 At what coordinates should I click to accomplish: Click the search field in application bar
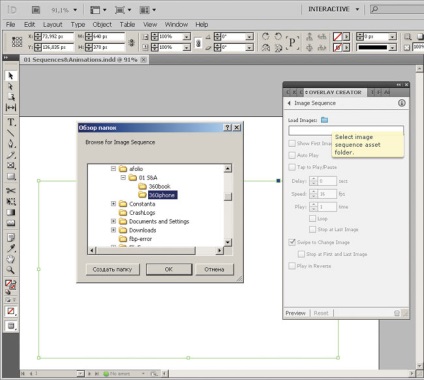click(397, 9)
